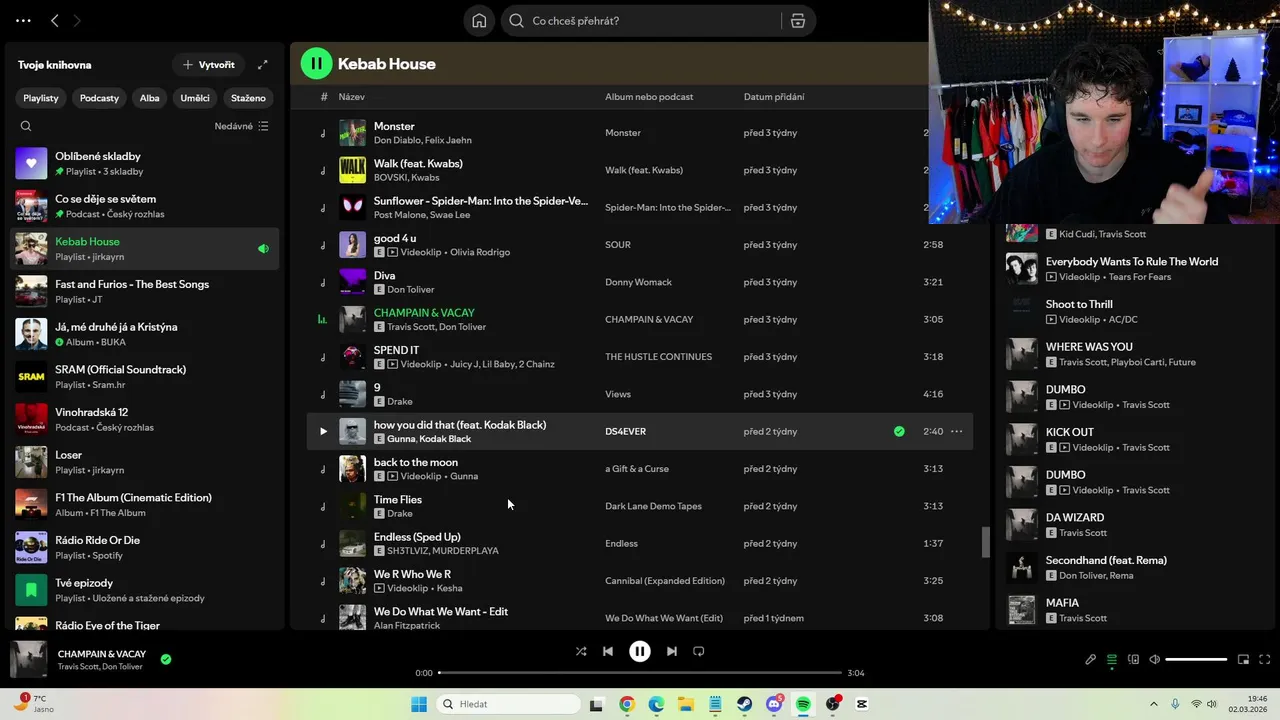Open the Browse icon in search bar

pos(798,21)
